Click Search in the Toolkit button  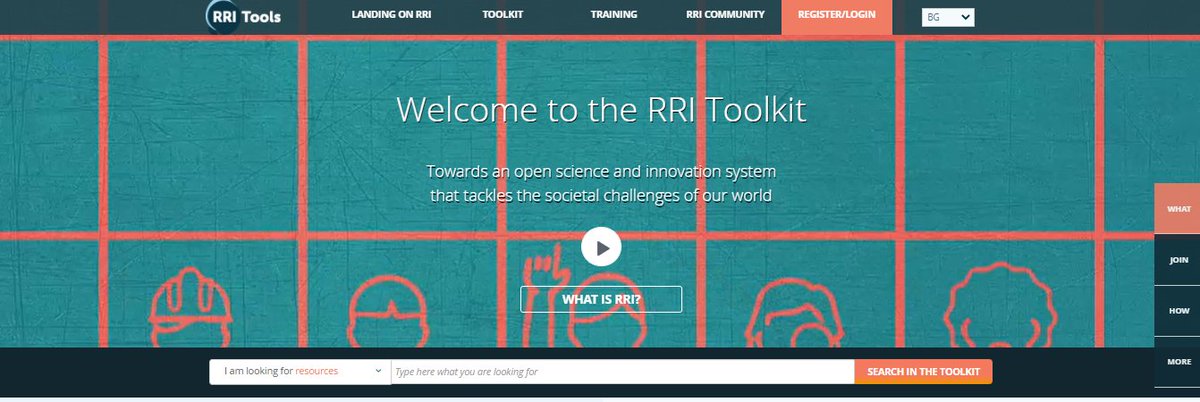coord(924,371)
